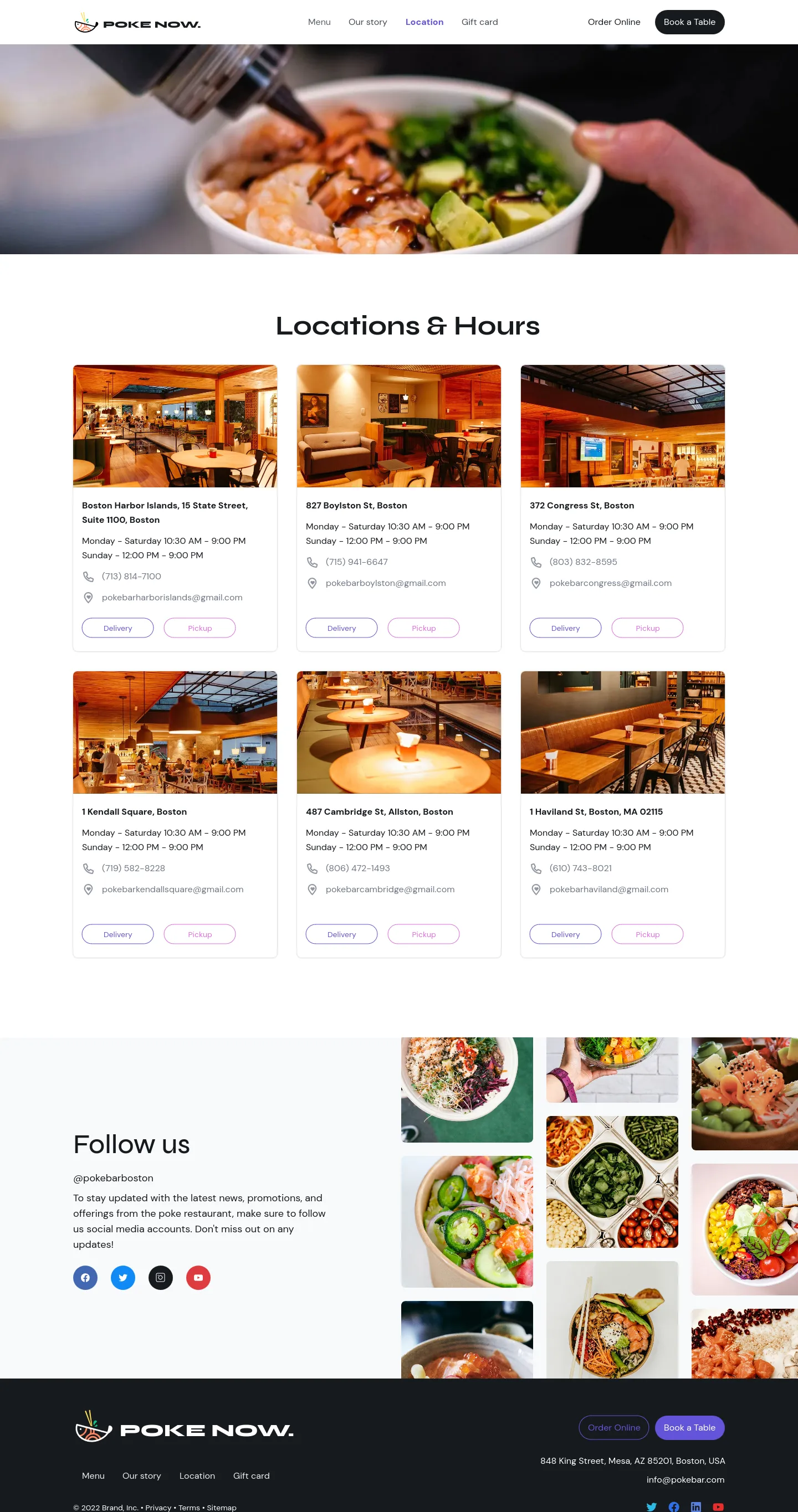Select Gift card in the header nav
798x1512 pixels.
point(479,22)
